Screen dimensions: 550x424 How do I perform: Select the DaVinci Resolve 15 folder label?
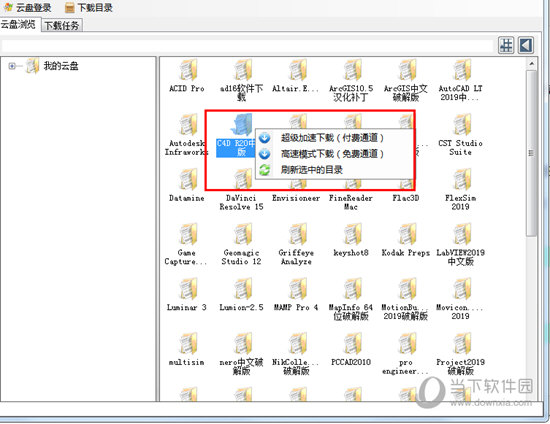241,202
